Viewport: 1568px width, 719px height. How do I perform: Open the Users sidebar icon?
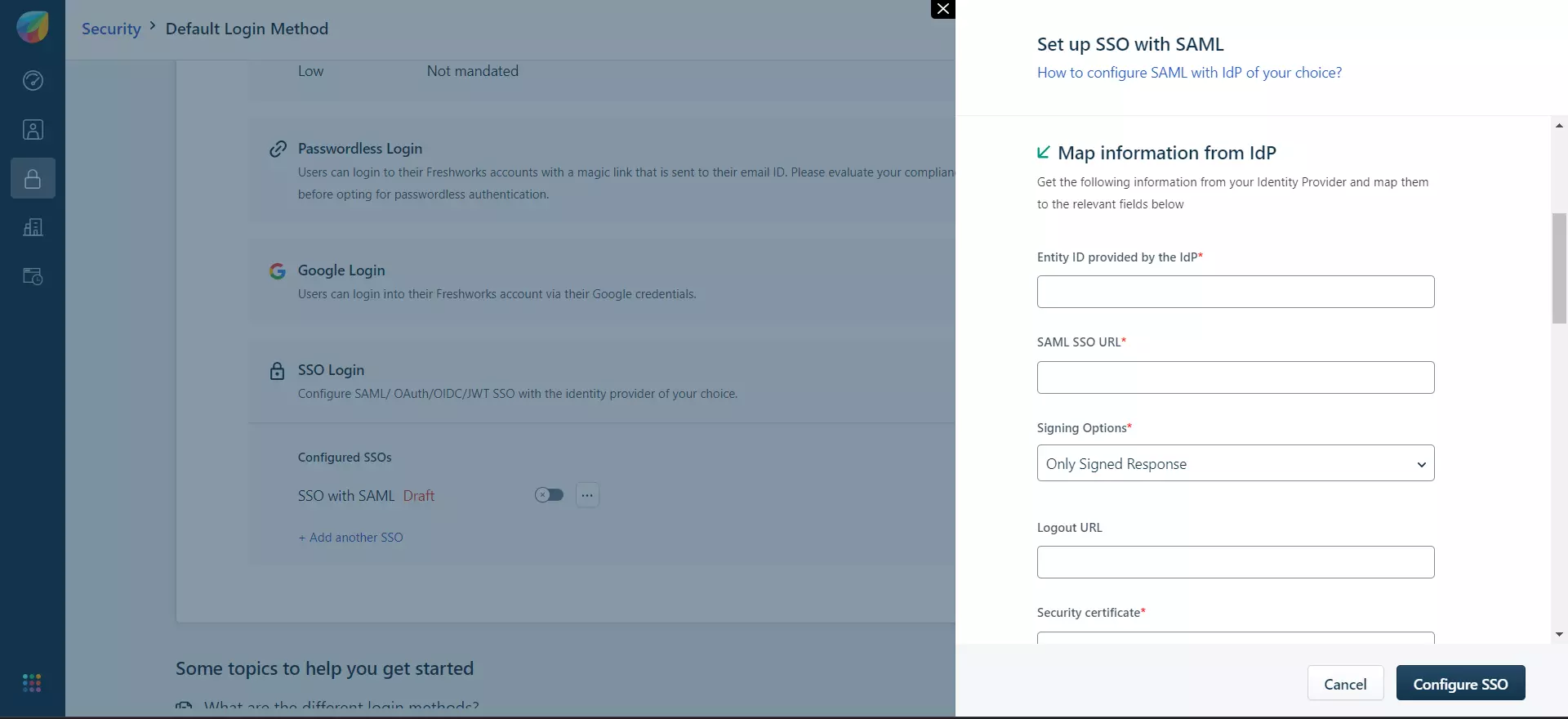33,129
